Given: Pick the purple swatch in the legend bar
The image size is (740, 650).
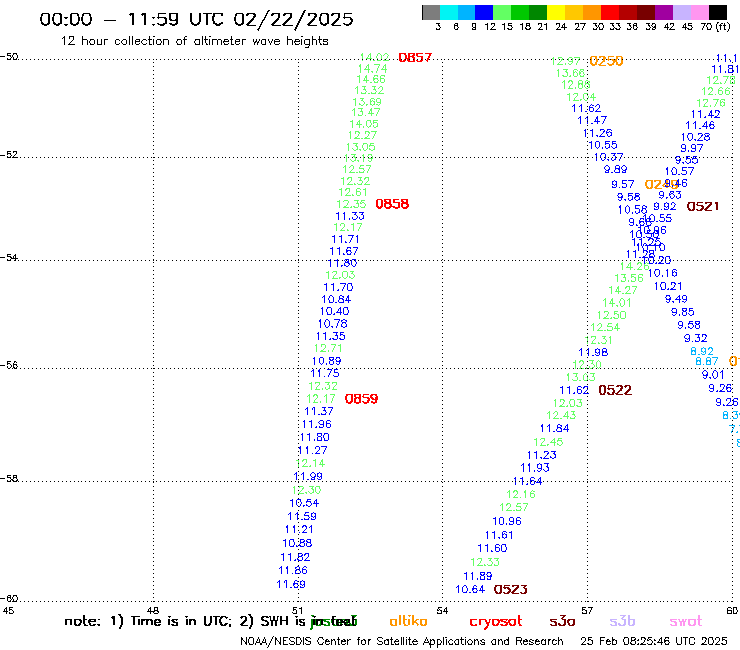Looking at the screenshot, I should pyautogui.click(x=664, y=12).
